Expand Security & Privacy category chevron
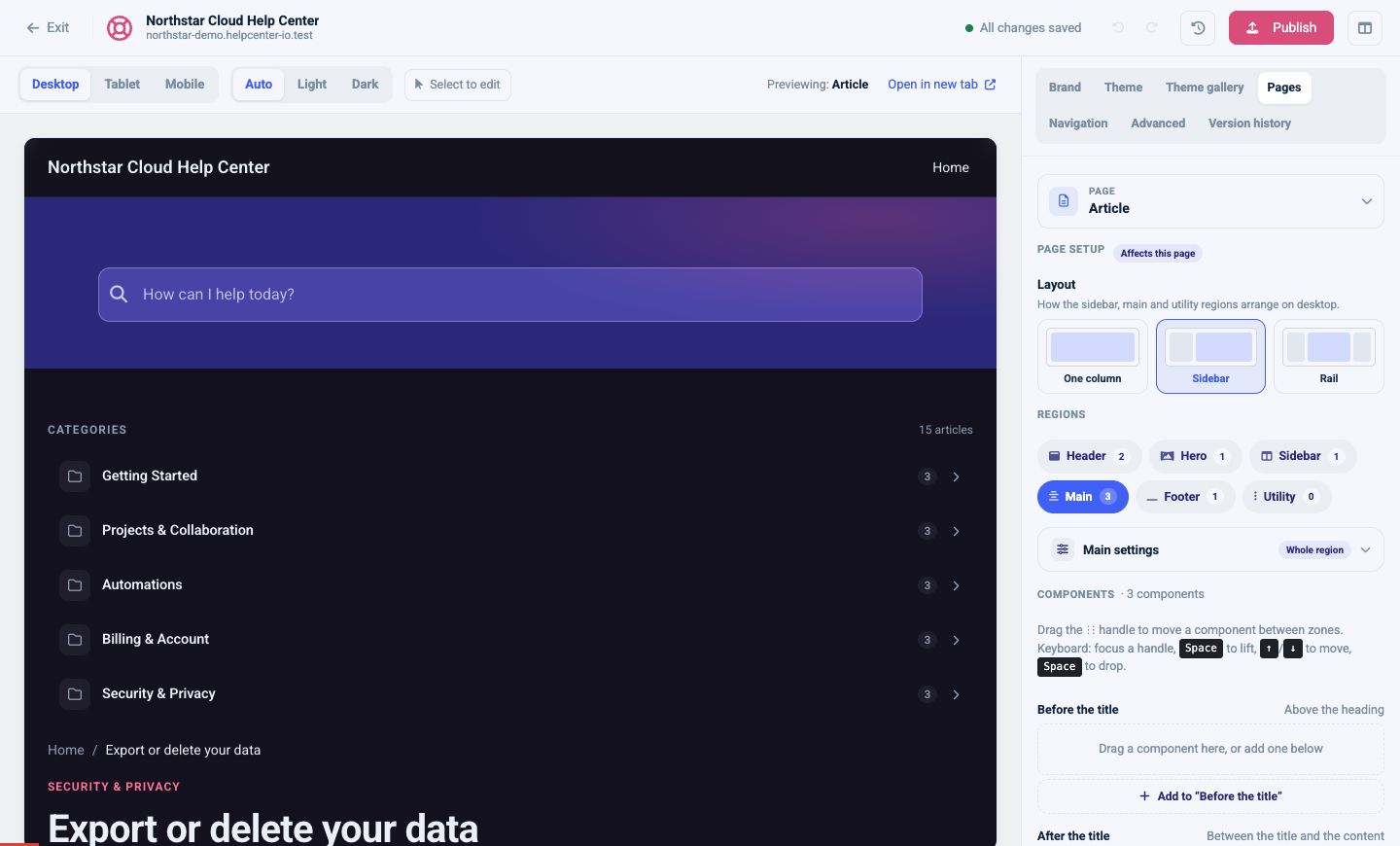 [x=956, y=694]
